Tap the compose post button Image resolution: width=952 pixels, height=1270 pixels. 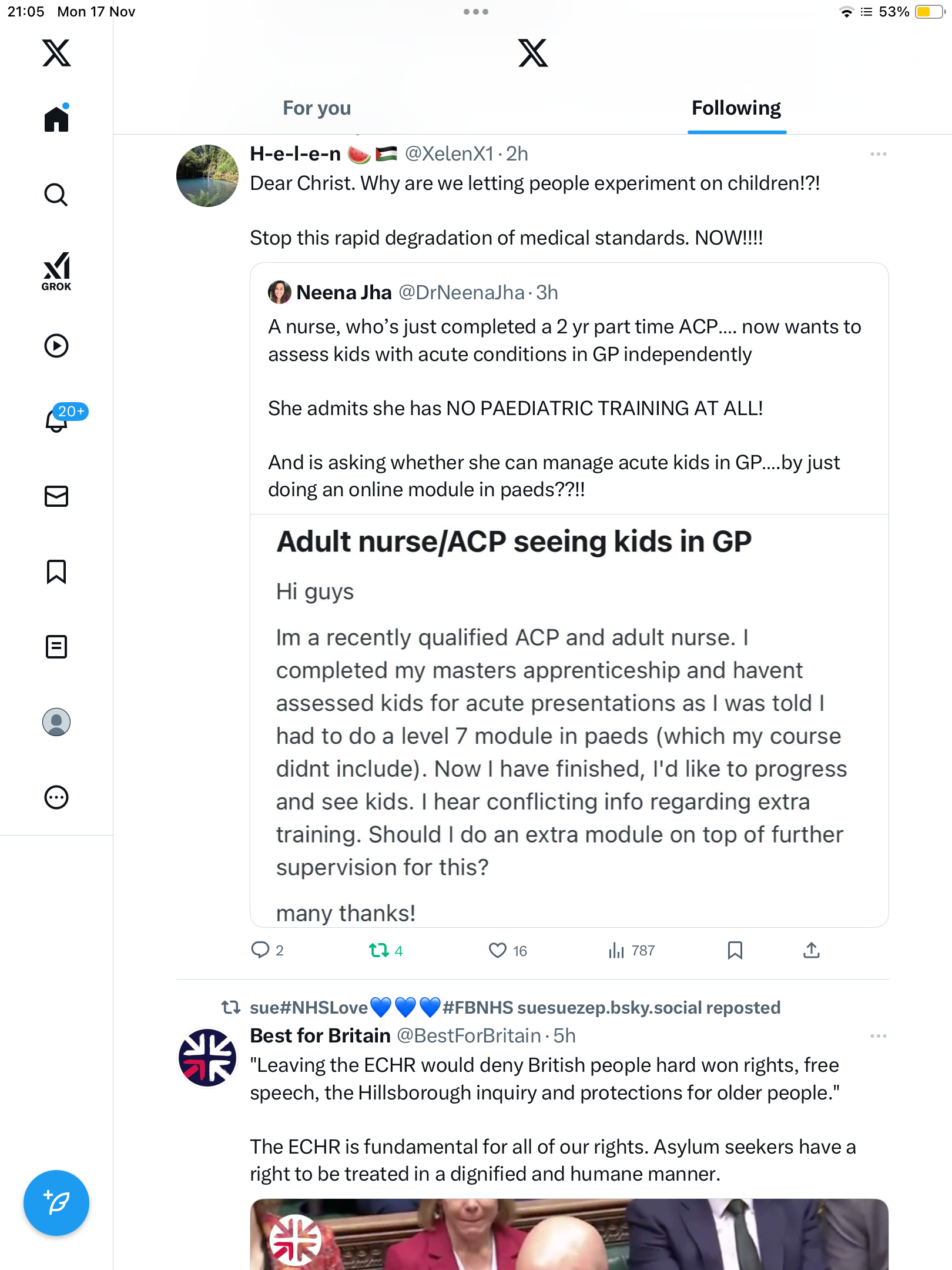pos(56,1202)
